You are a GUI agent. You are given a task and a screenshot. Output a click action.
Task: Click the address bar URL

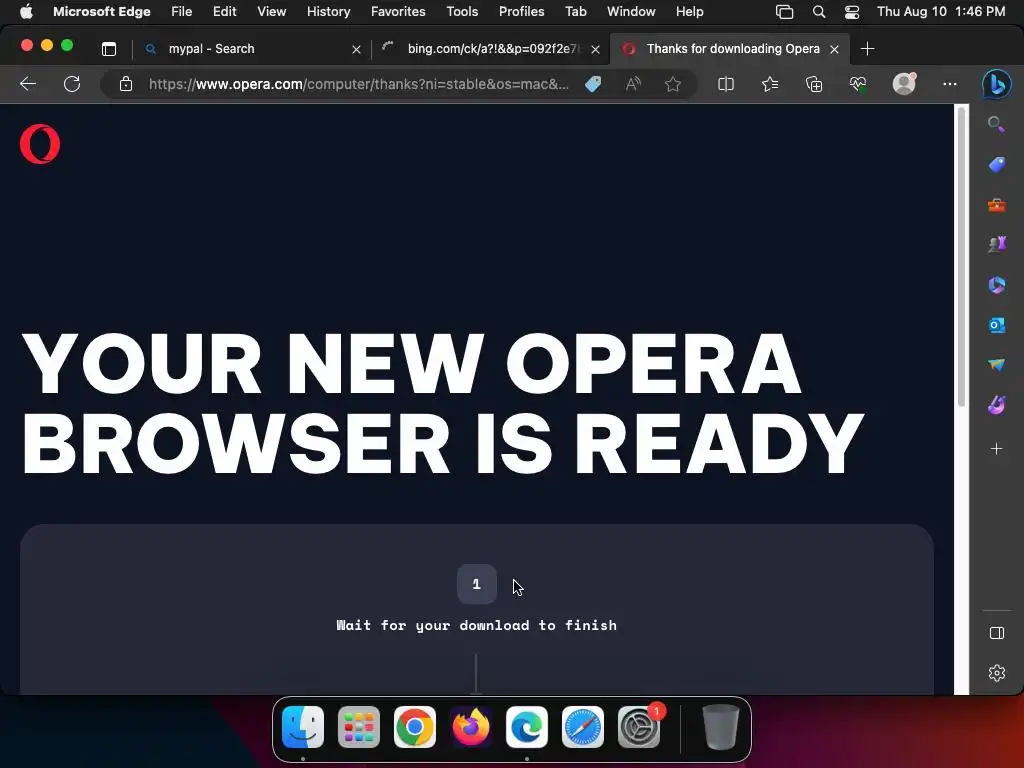[x=359, y=84]
